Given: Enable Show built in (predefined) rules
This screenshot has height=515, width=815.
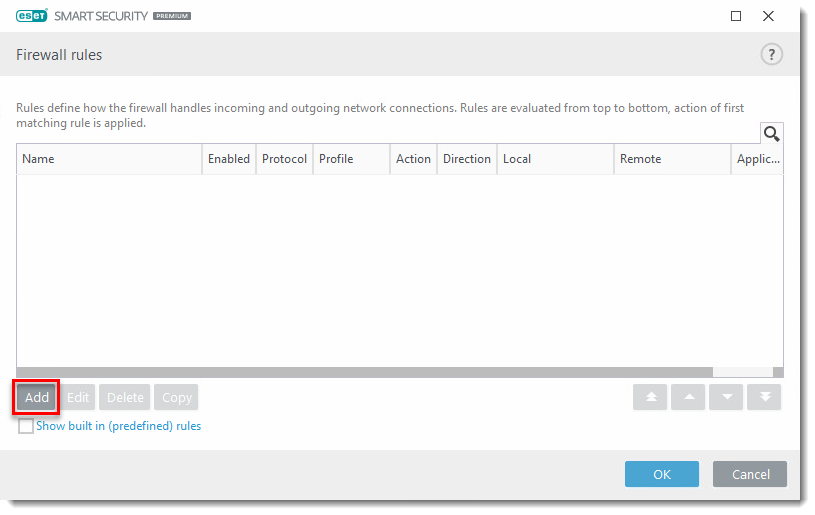Looking at the screenshot, I should point(26,426).
